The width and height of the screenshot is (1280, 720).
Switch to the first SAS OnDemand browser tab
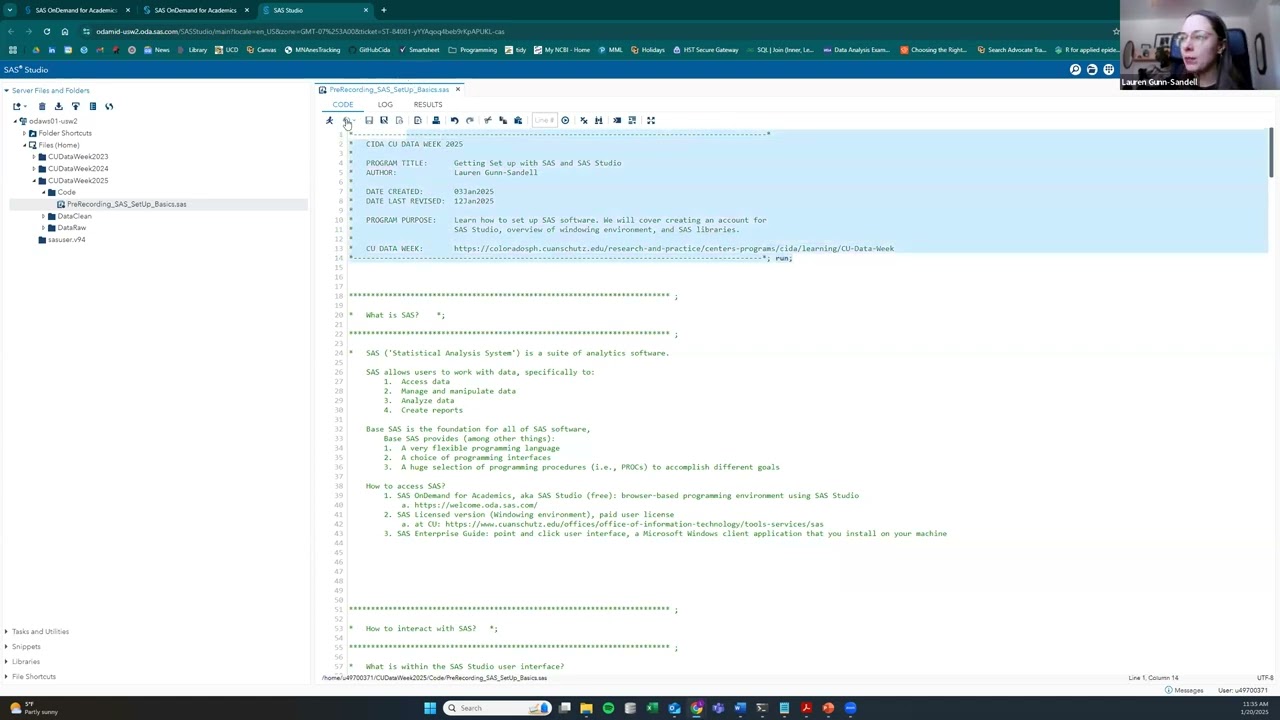point(75,10)
